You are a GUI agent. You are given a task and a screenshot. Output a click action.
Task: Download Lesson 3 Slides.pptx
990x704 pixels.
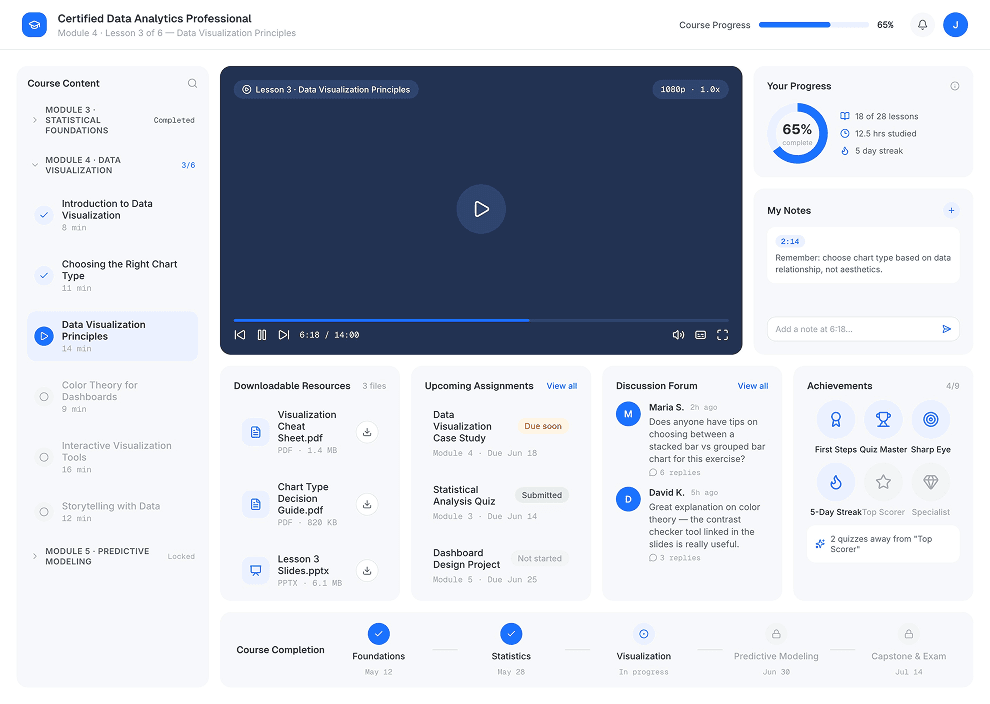click(x=367, y=570)
